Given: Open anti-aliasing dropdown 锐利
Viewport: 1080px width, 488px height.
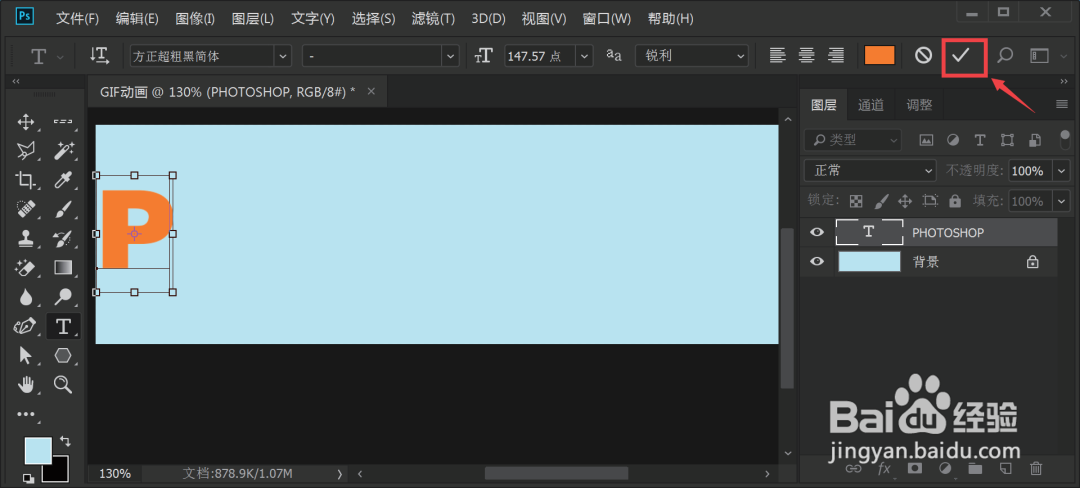Looking at the screenshot, I should pyautogui.click(x=692, y=56).
